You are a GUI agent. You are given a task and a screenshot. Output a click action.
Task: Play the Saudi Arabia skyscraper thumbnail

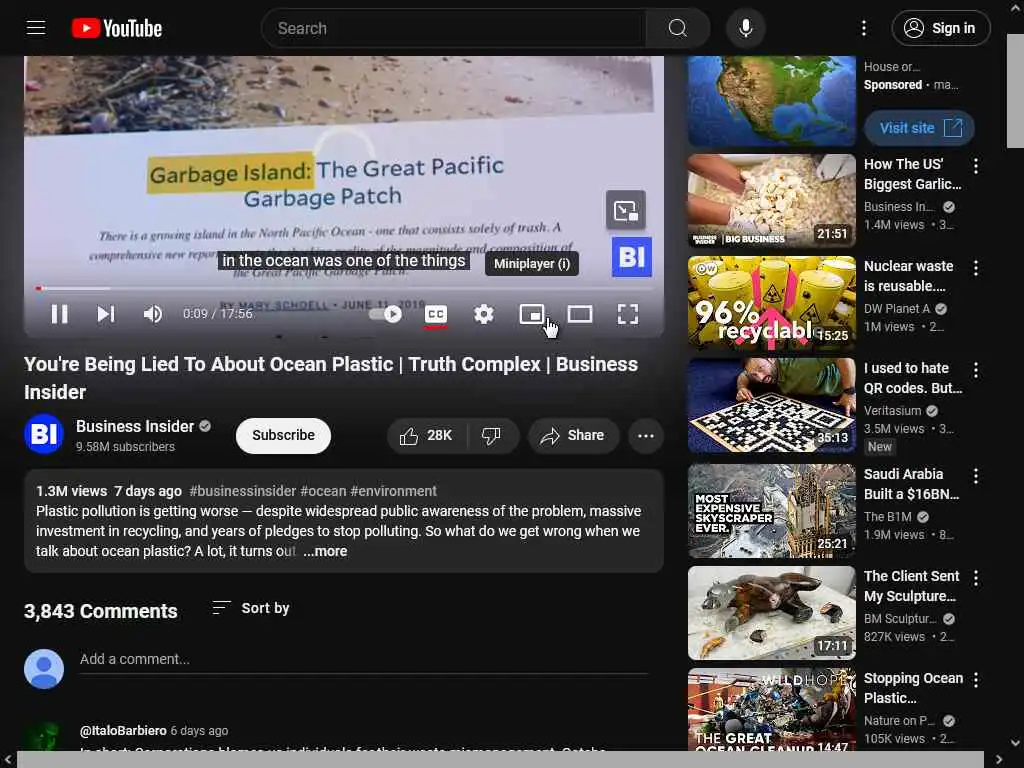point(771,511)
